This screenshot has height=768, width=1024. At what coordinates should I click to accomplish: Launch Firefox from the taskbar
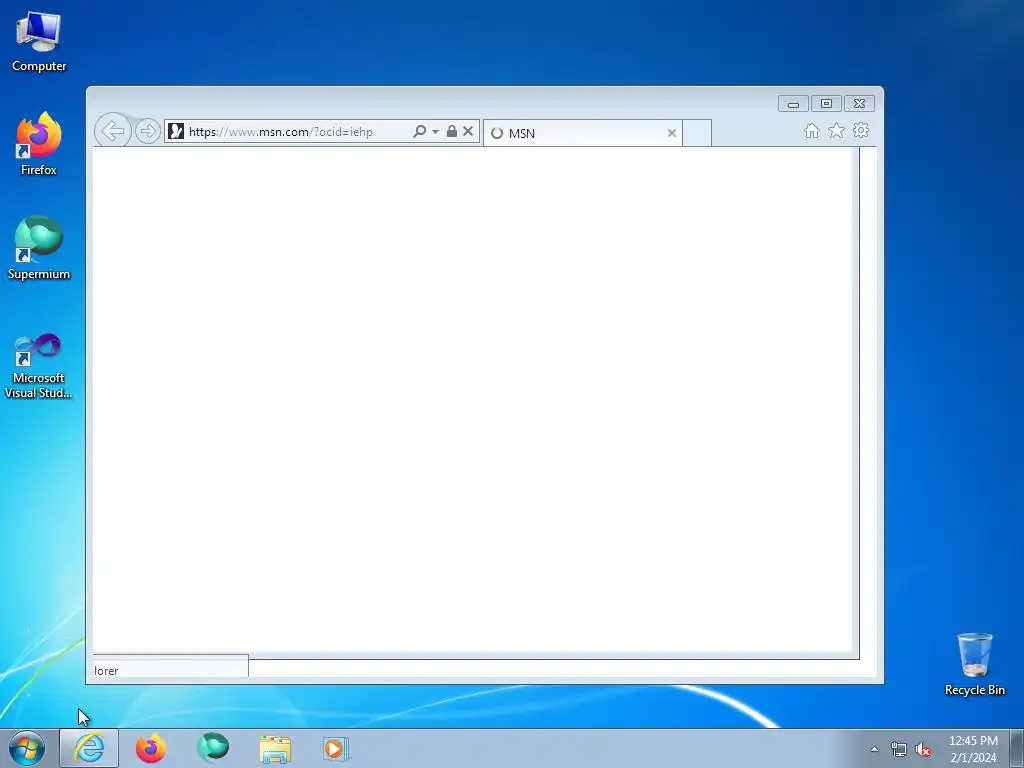(151, 748)
